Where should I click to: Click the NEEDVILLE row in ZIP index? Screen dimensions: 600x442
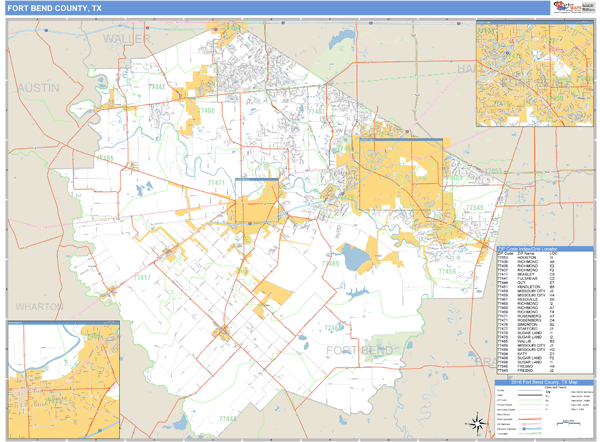[526, 300]
